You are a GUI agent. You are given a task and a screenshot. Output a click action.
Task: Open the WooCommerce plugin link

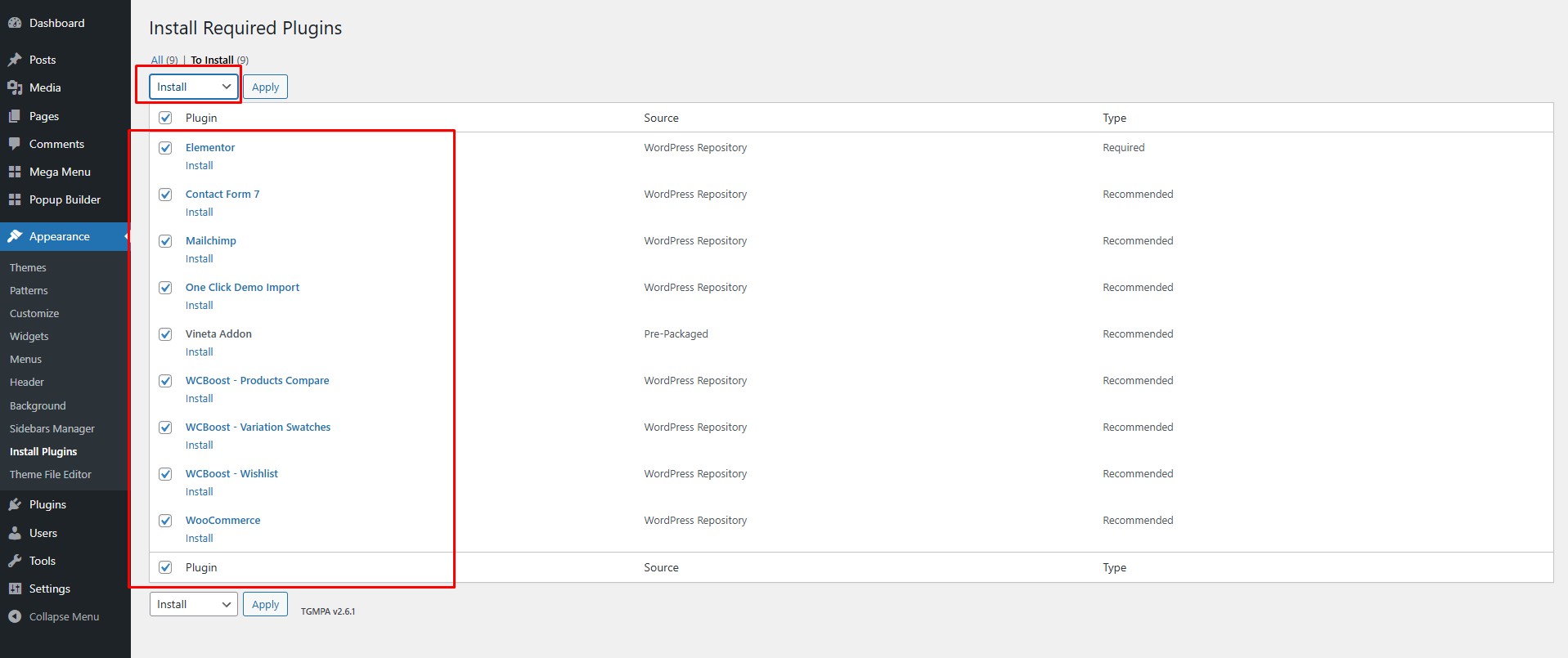click(x=223, y=520)
